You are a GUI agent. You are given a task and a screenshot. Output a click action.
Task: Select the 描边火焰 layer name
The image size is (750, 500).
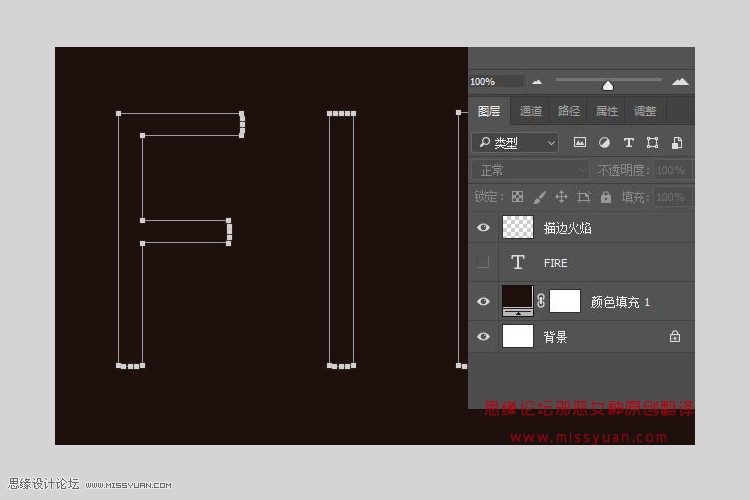click(567, 228)
